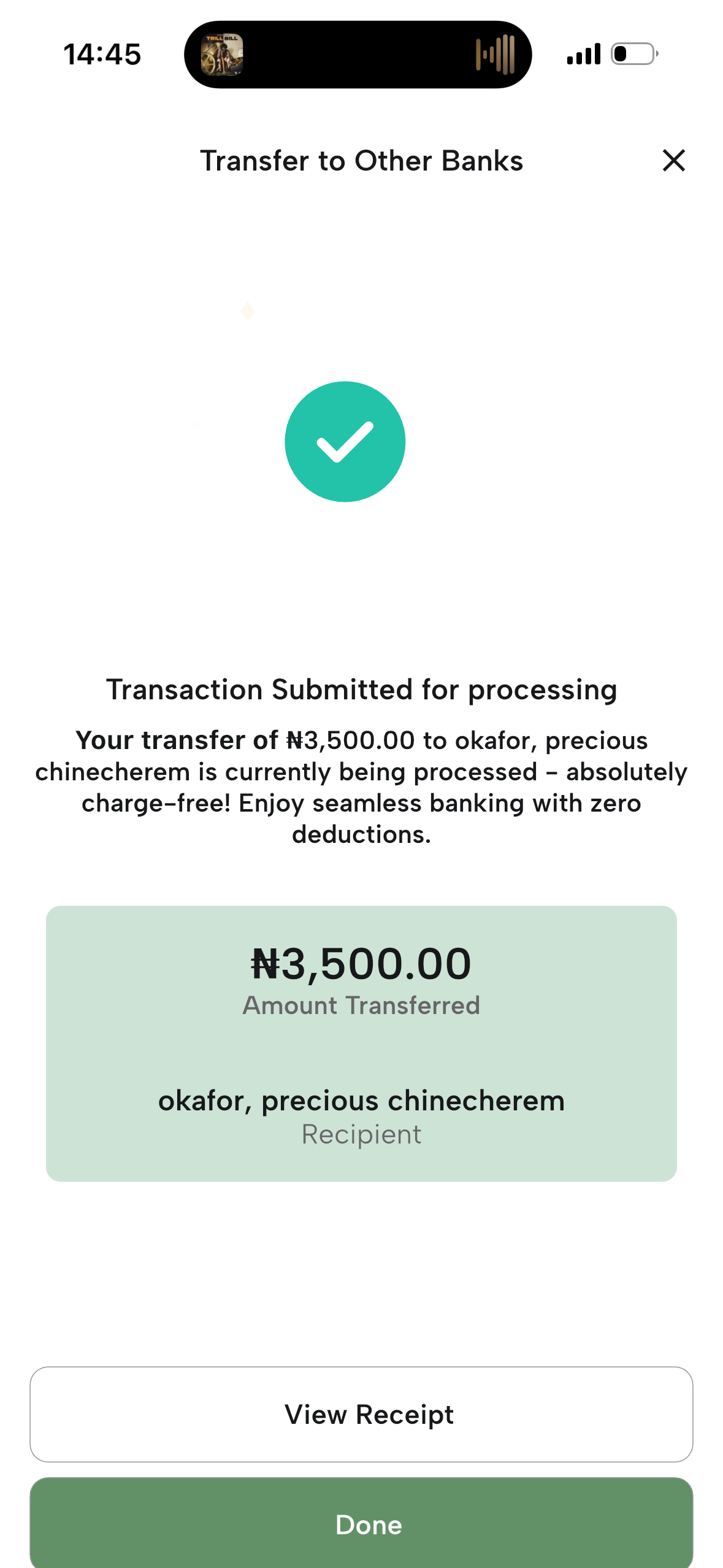This screenshot has height=1568, width=723.
Task: Close the Transfer to Other Banks screen
Action: click(x=673, y=161)
